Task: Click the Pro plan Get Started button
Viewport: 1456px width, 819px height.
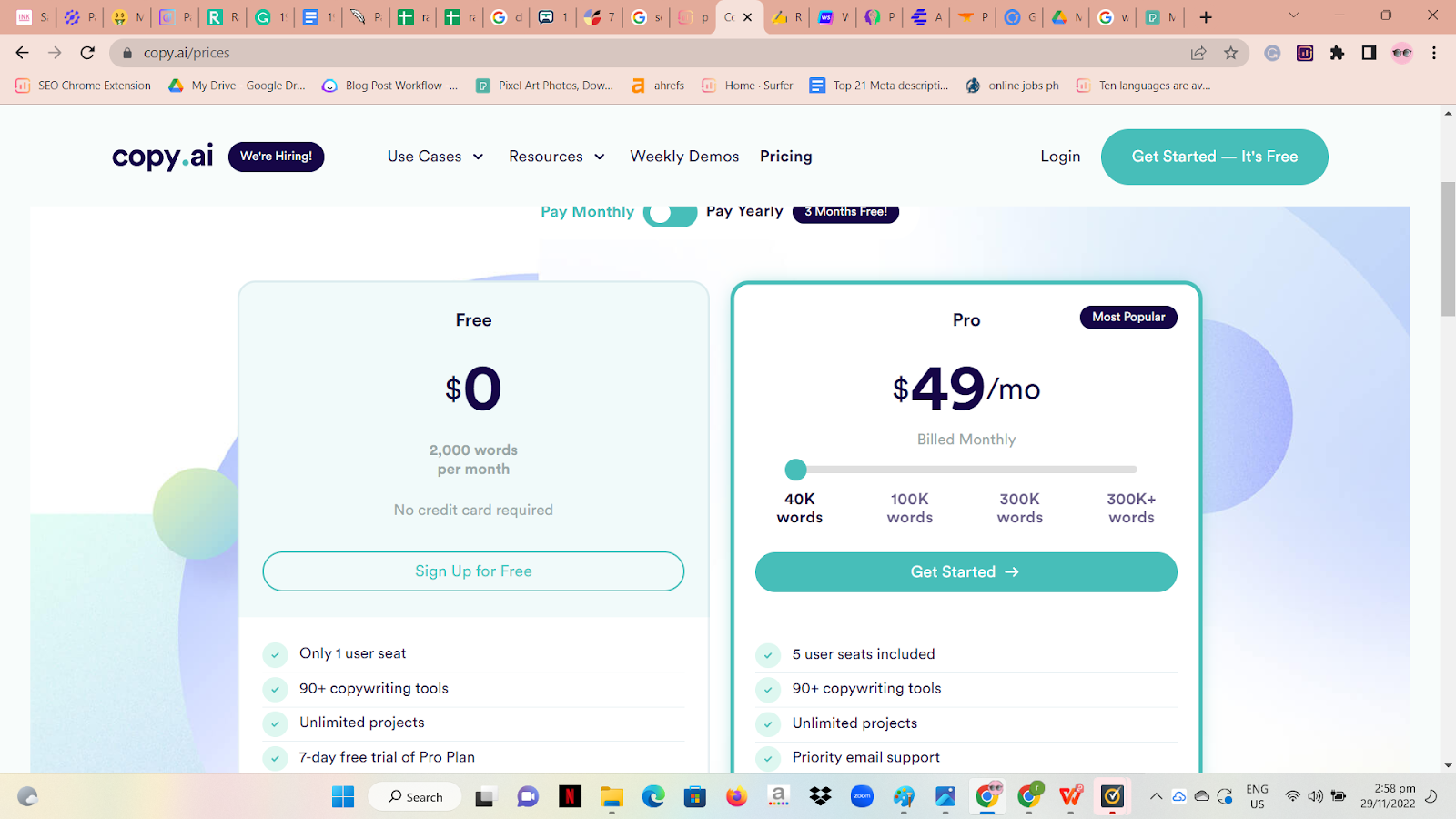Action: (966, 572)
